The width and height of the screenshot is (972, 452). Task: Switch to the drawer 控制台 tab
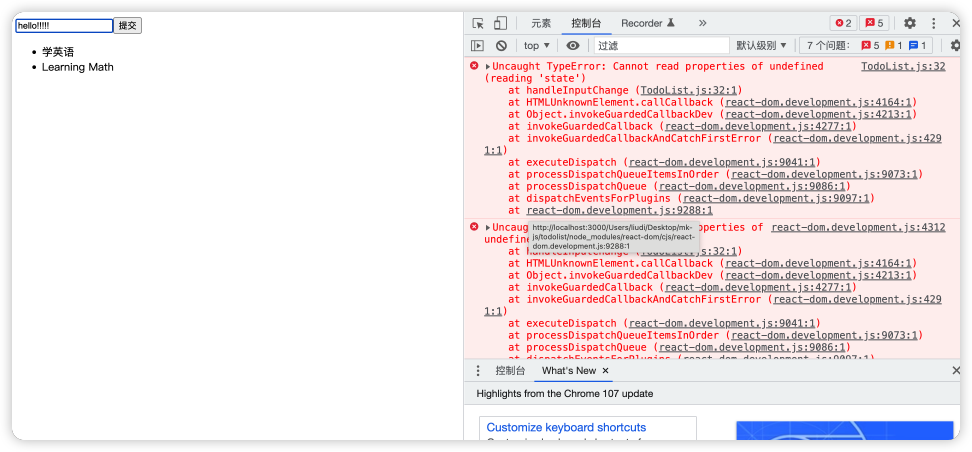click(510, 371)
